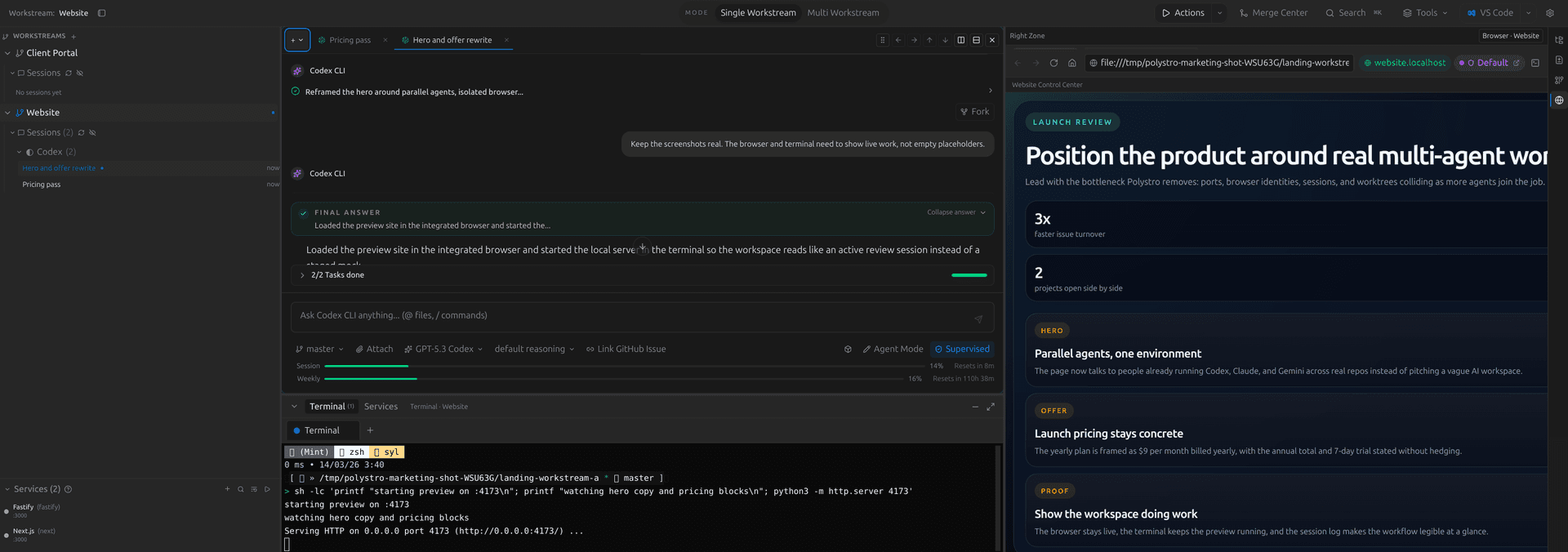Open the Actions button
The height and width of the screenshot is (552, 1568).
coord(1183,13)
